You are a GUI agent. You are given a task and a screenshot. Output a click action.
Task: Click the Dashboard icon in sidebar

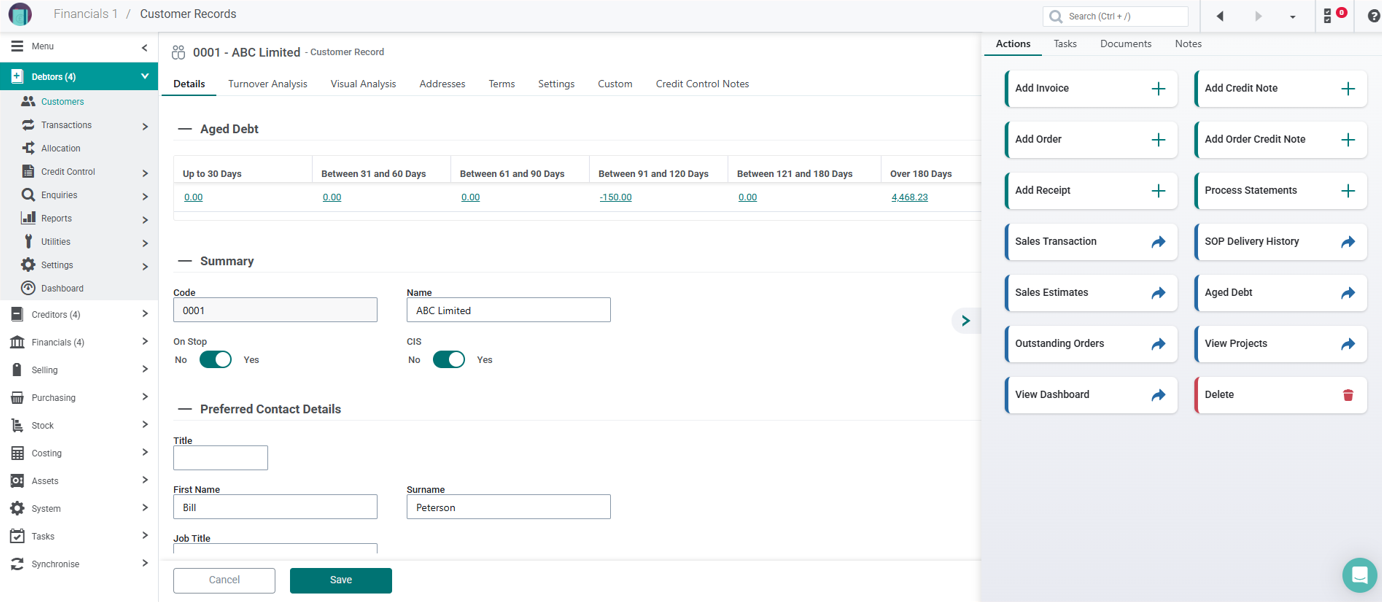(x=28, y=288)
